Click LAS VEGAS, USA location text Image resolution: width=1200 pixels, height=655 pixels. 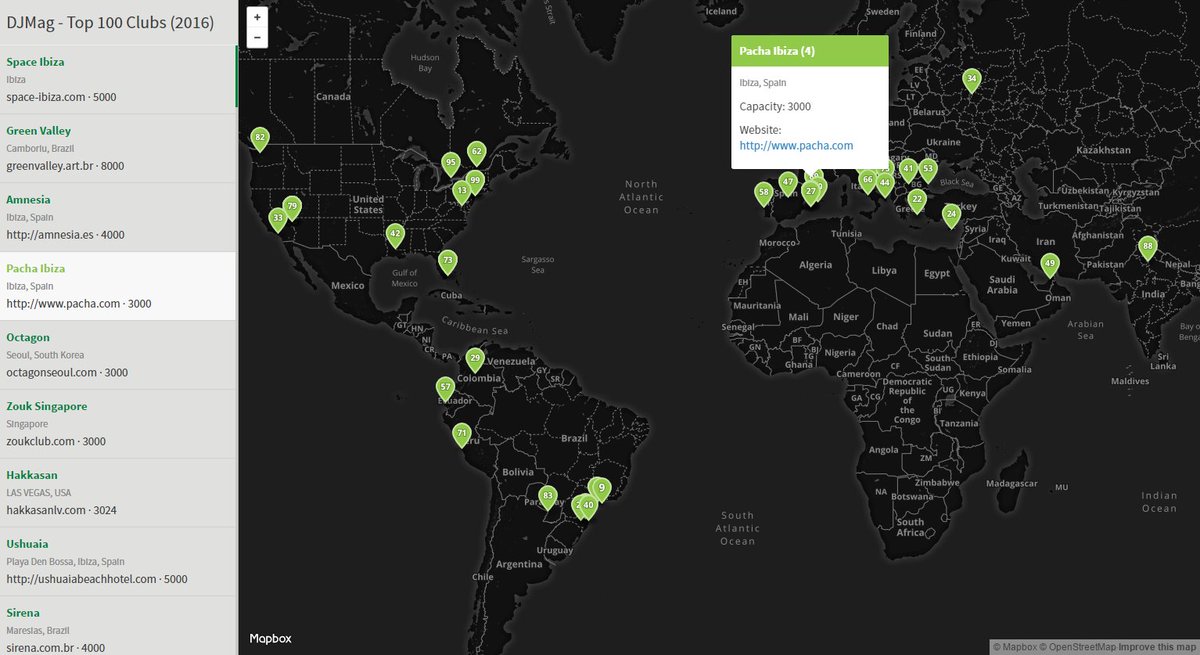point(39,493)
